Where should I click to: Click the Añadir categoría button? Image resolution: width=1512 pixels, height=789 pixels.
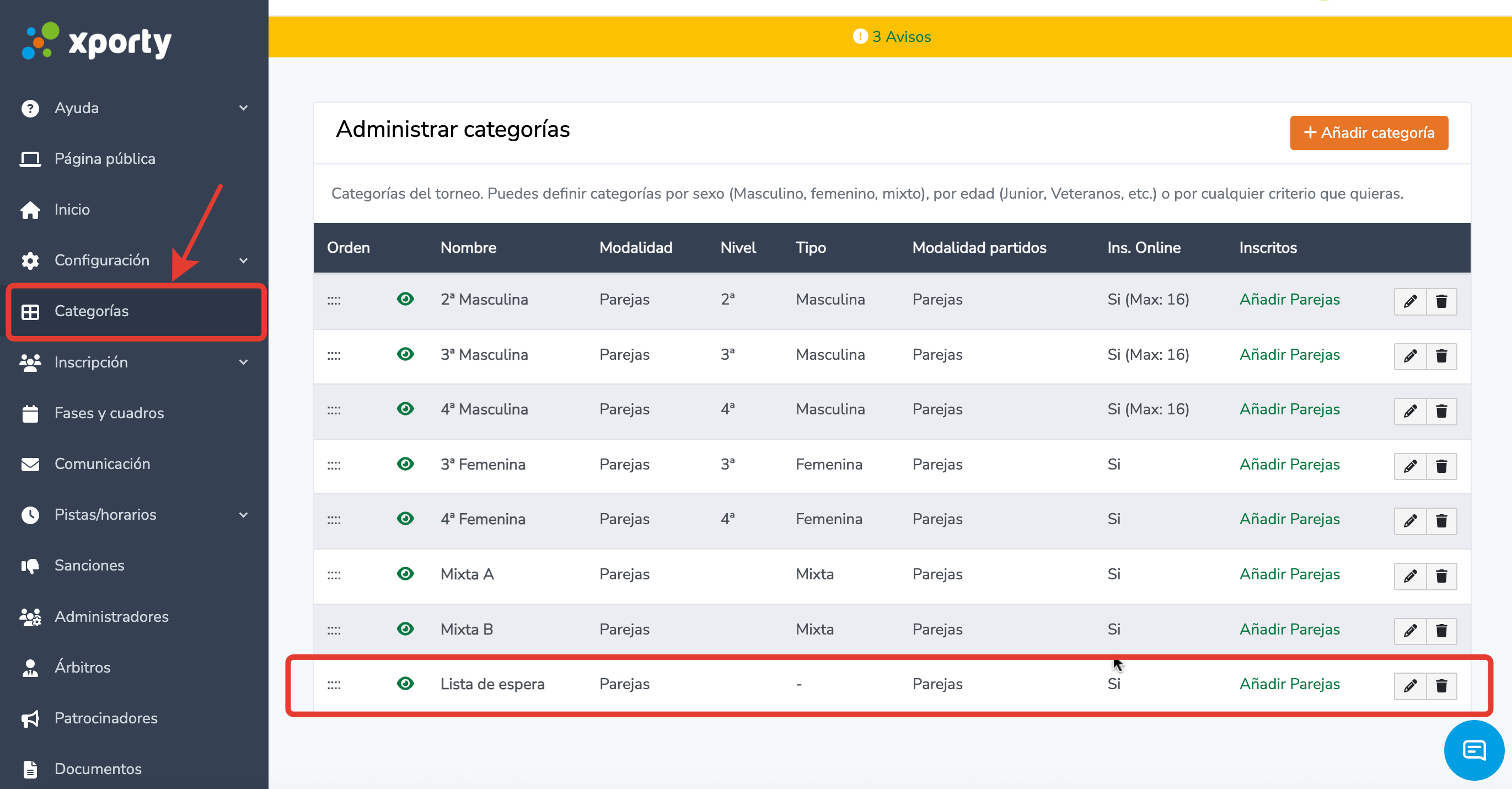(x=1368, y=133)
